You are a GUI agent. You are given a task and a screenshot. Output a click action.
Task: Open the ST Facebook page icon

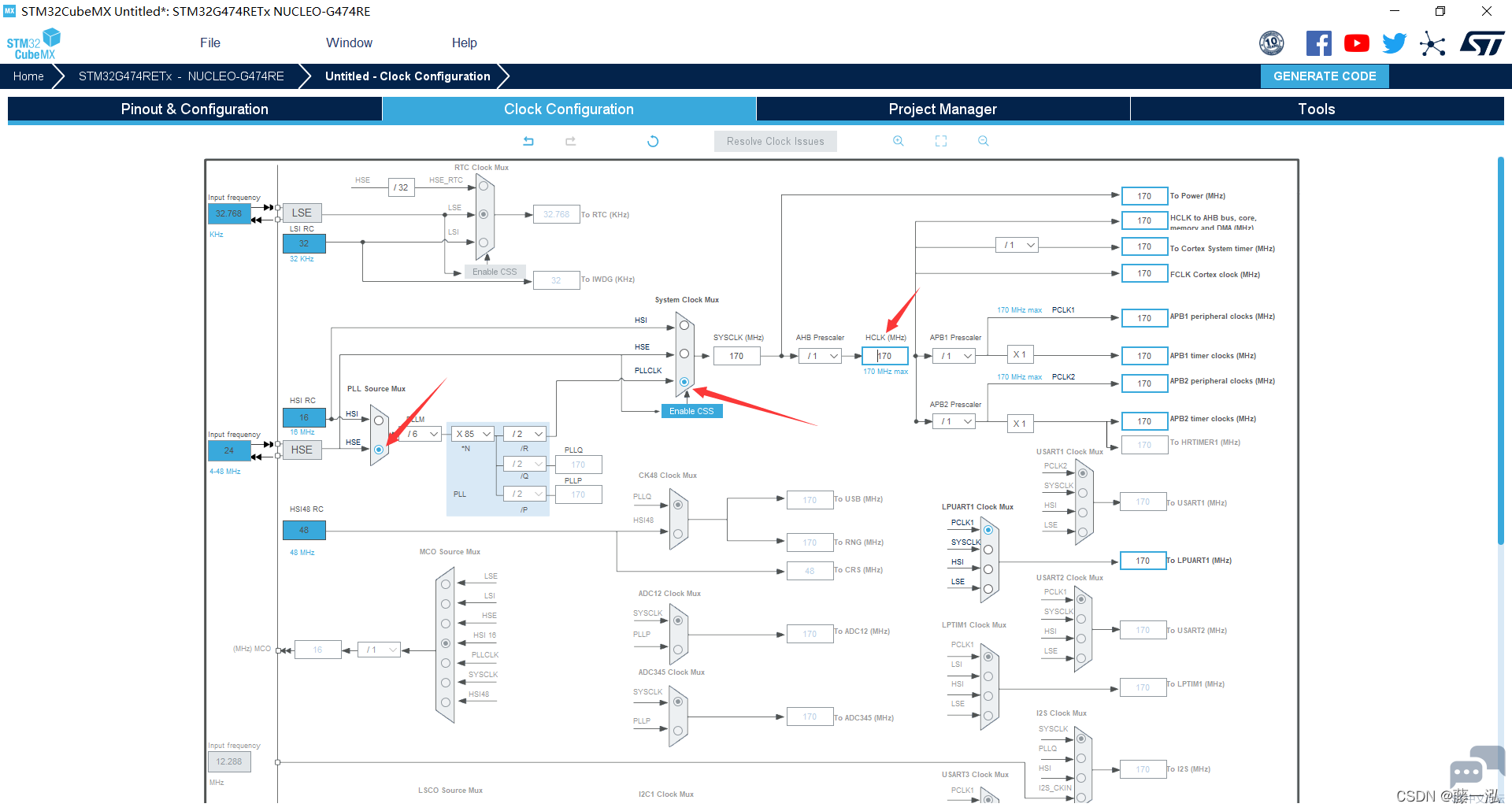[1318, 43]
